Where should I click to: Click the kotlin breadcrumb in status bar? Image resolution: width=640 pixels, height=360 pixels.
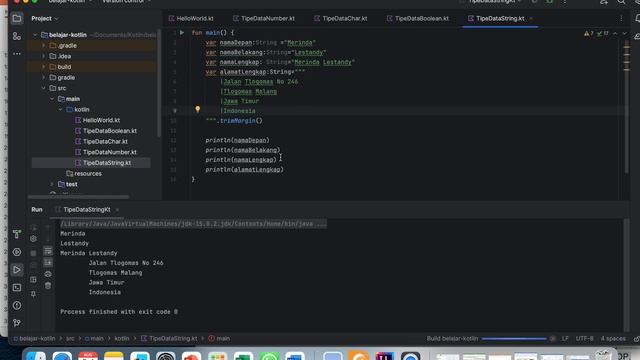point(122,339)
